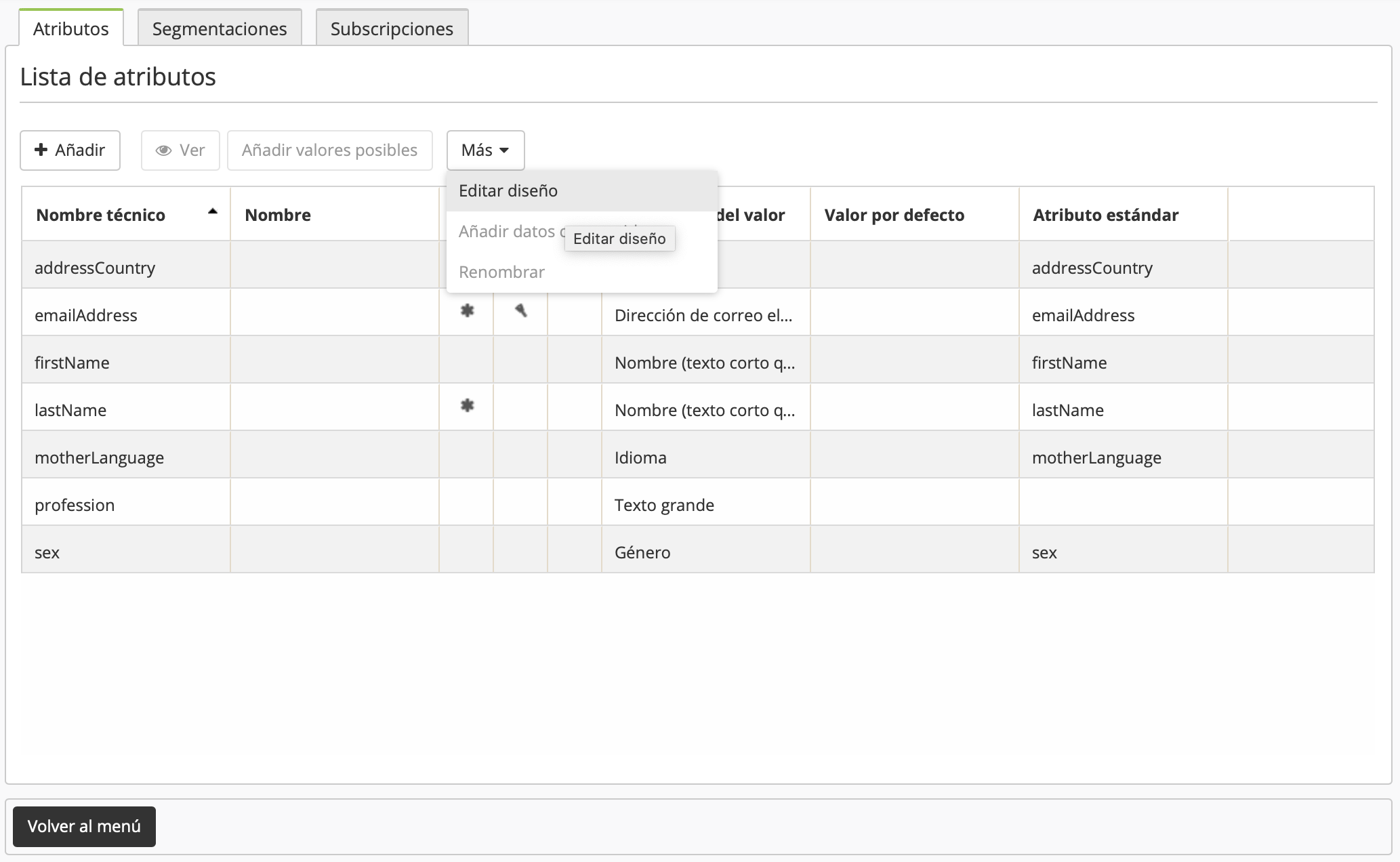Select the motherLanguage attribute row
The height and width of the screenshot is (862, 1400).
point(99,457)
